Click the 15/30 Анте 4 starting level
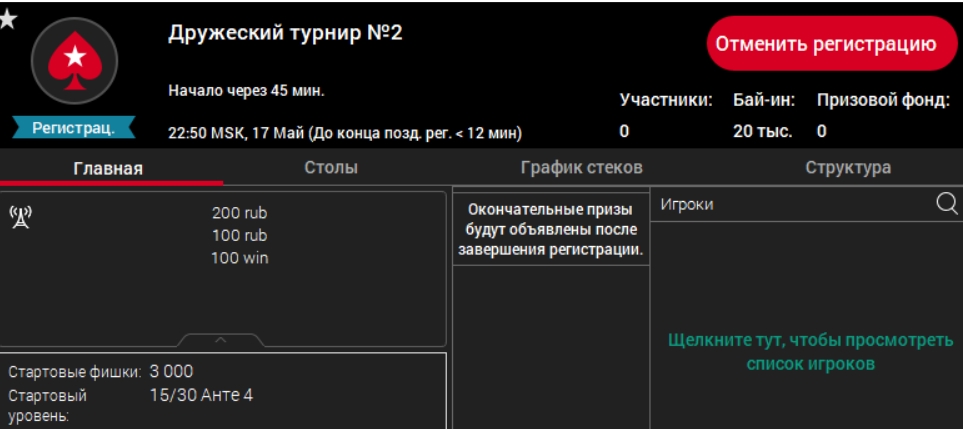The width and height of the screenshot is (963, 429). tap(201, 395)
